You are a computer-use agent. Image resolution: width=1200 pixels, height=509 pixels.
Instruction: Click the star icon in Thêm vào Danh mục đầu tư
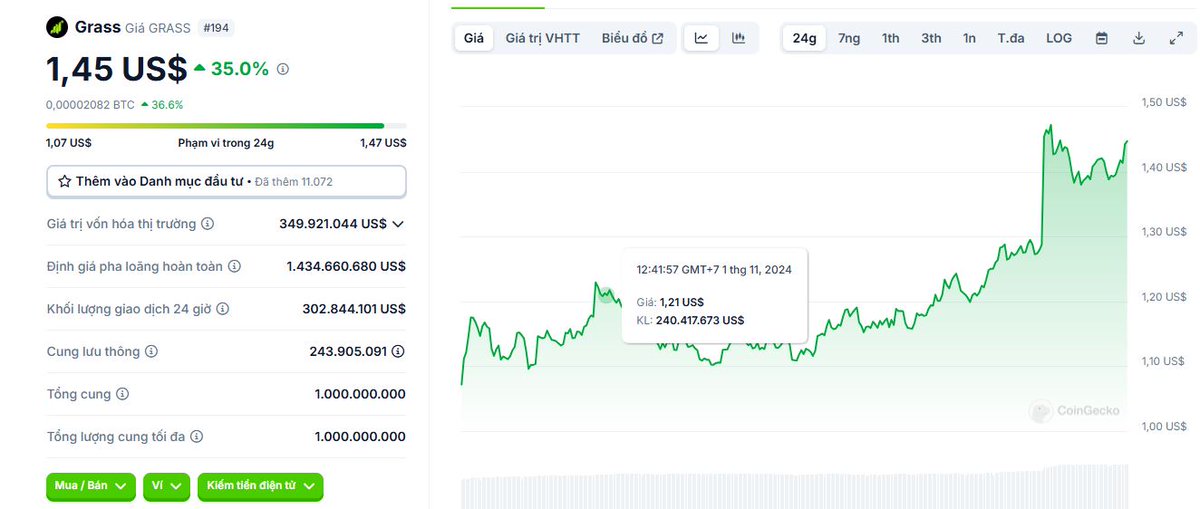(65, 181)
